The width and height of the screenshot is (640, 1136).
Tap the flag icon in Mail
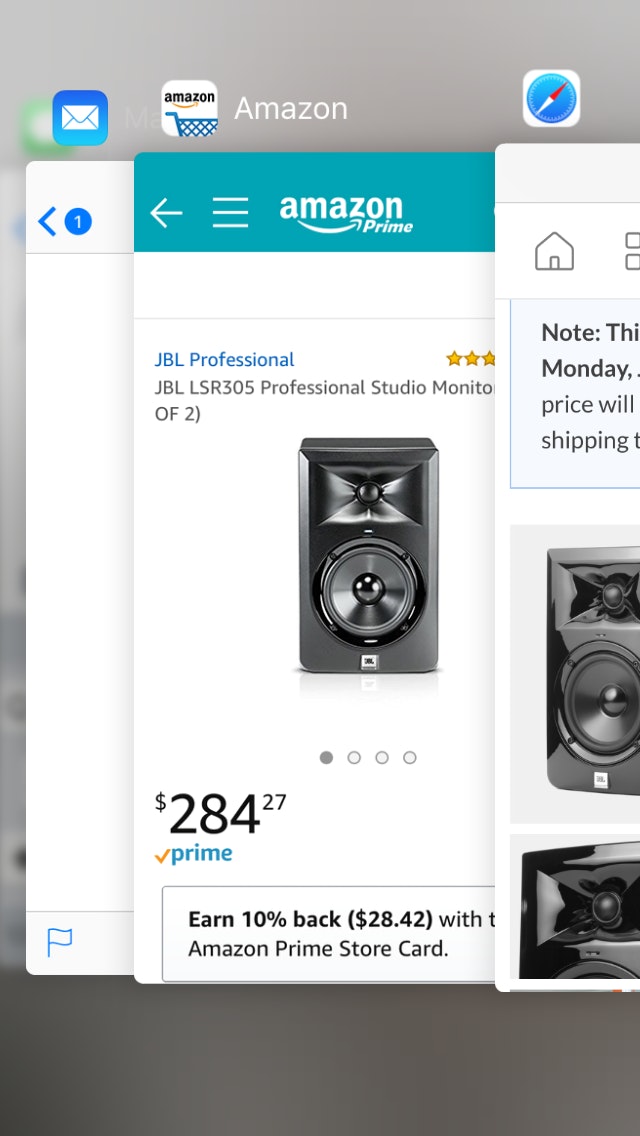[60, 941]
